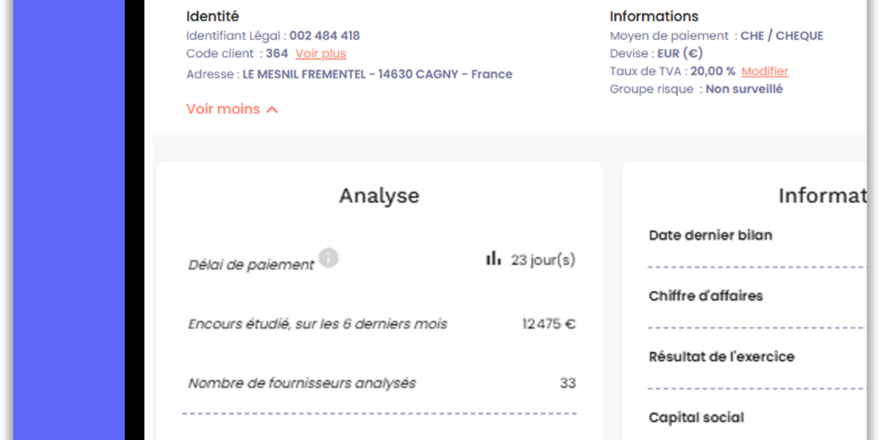
Task: Click the Identité section heading
Action: 212,17
